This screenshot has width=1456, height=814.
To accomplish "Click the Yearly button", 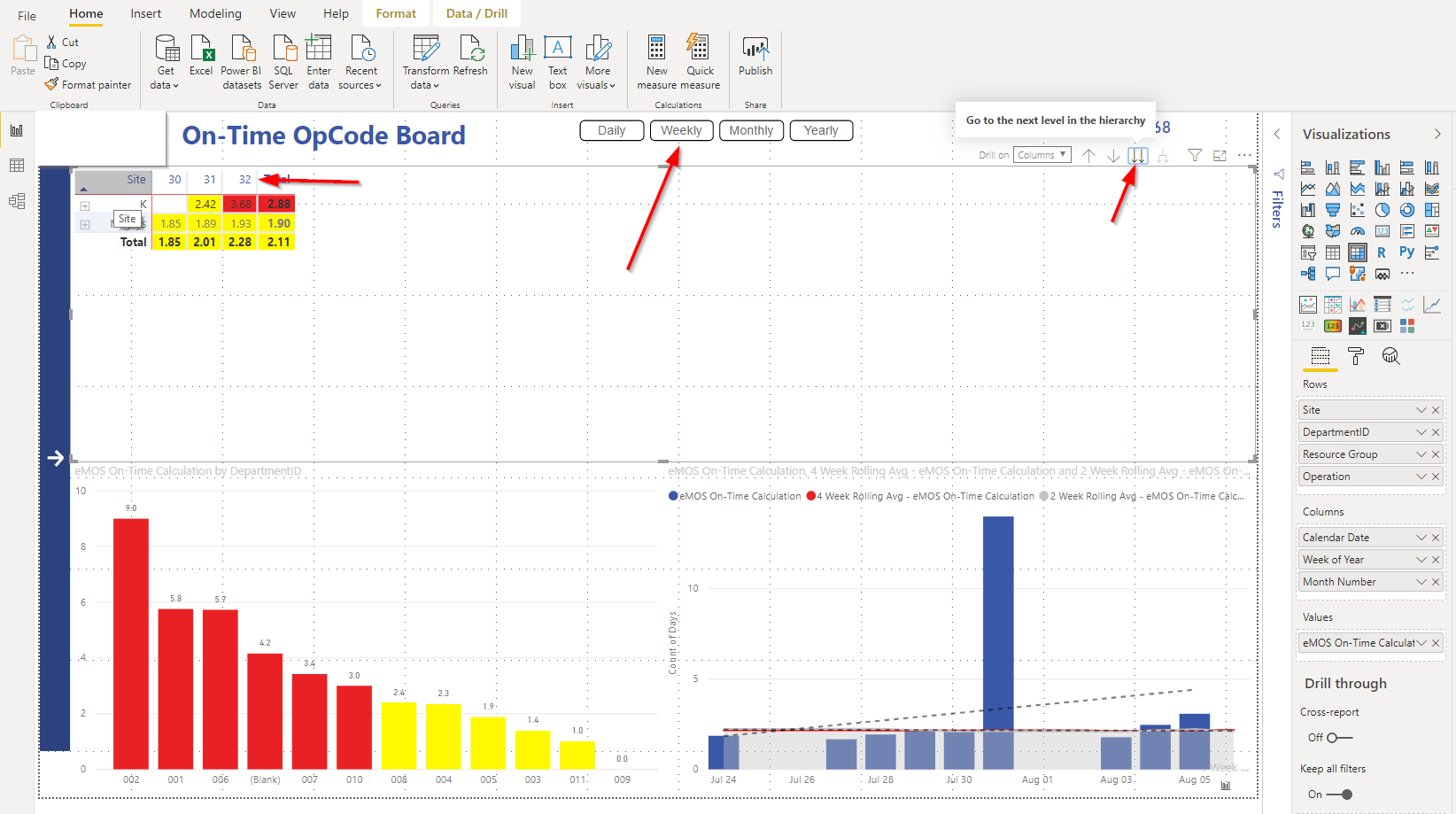I will point(821,130).
